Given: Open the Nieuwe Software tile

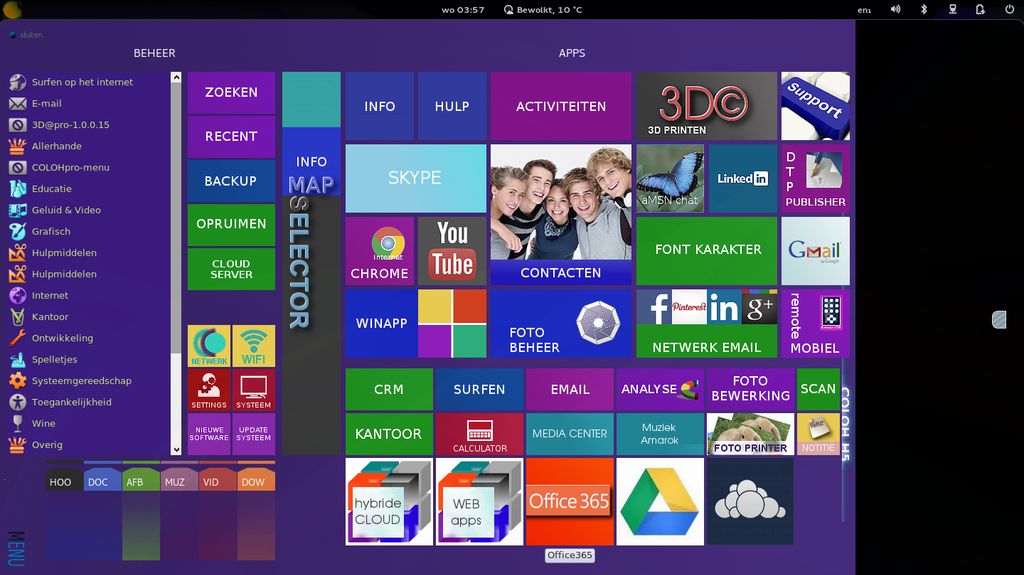Looking at the screenshot, I should [x=209, y=434].
